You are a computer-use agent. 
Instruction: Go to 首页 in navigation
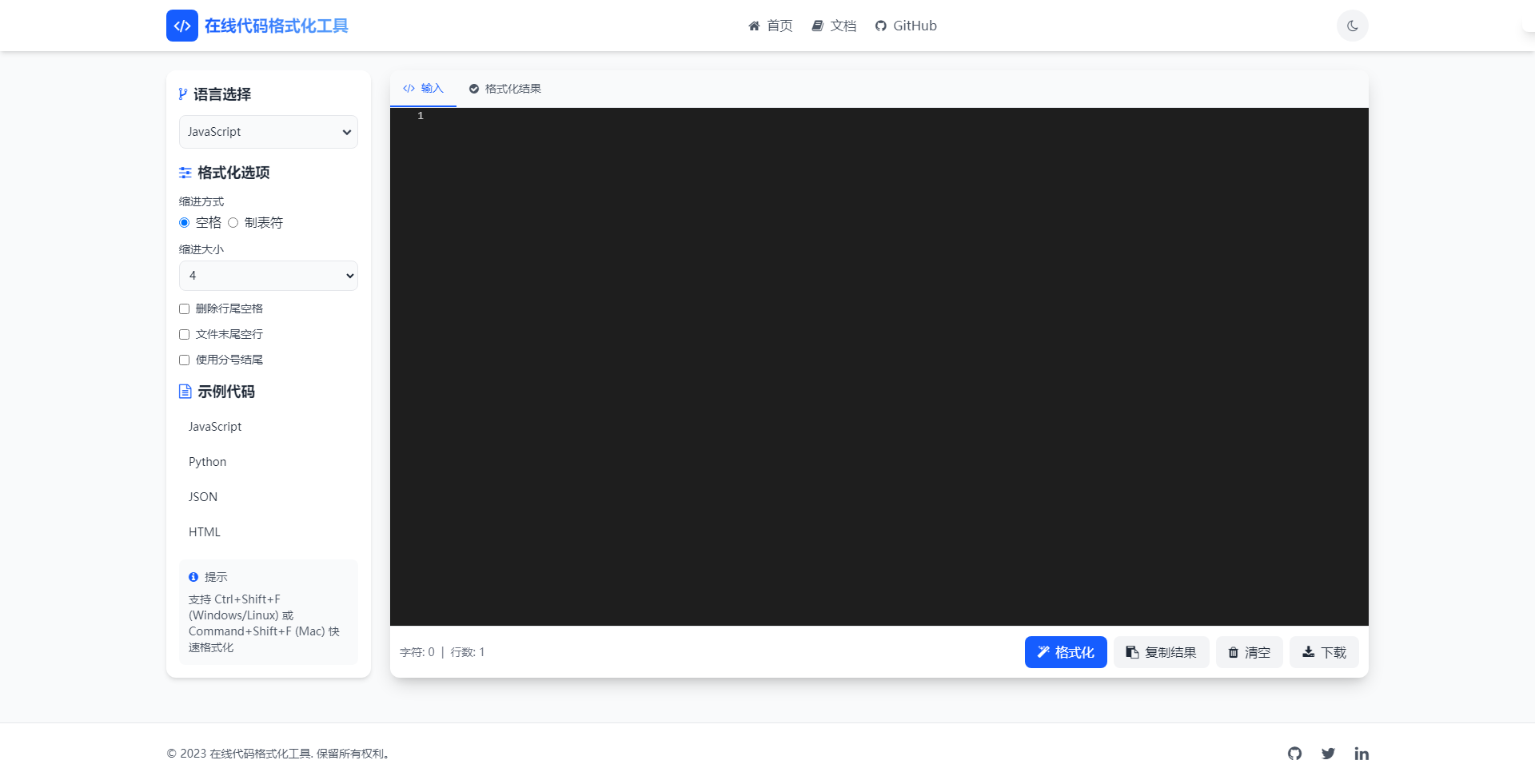tap(771, 26)
